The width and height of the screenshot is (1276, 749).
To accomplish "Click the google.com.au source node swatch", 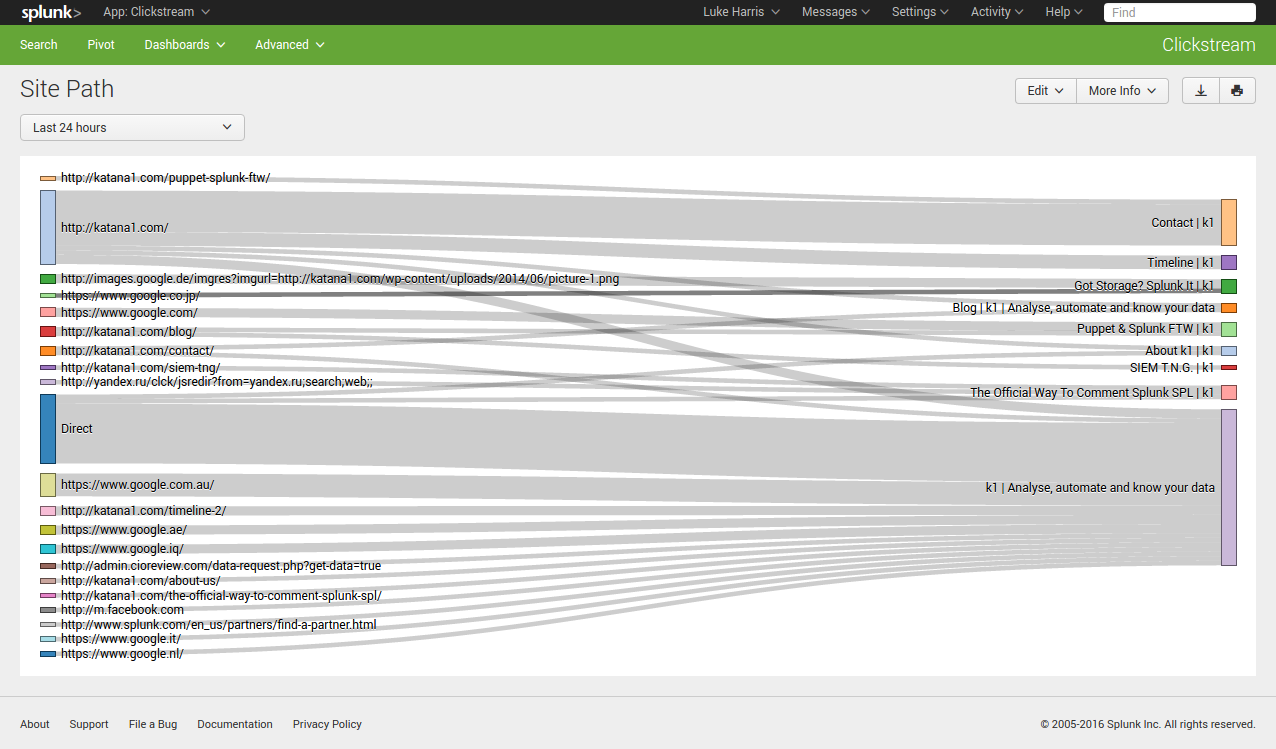I will click(x=48, y=485).
